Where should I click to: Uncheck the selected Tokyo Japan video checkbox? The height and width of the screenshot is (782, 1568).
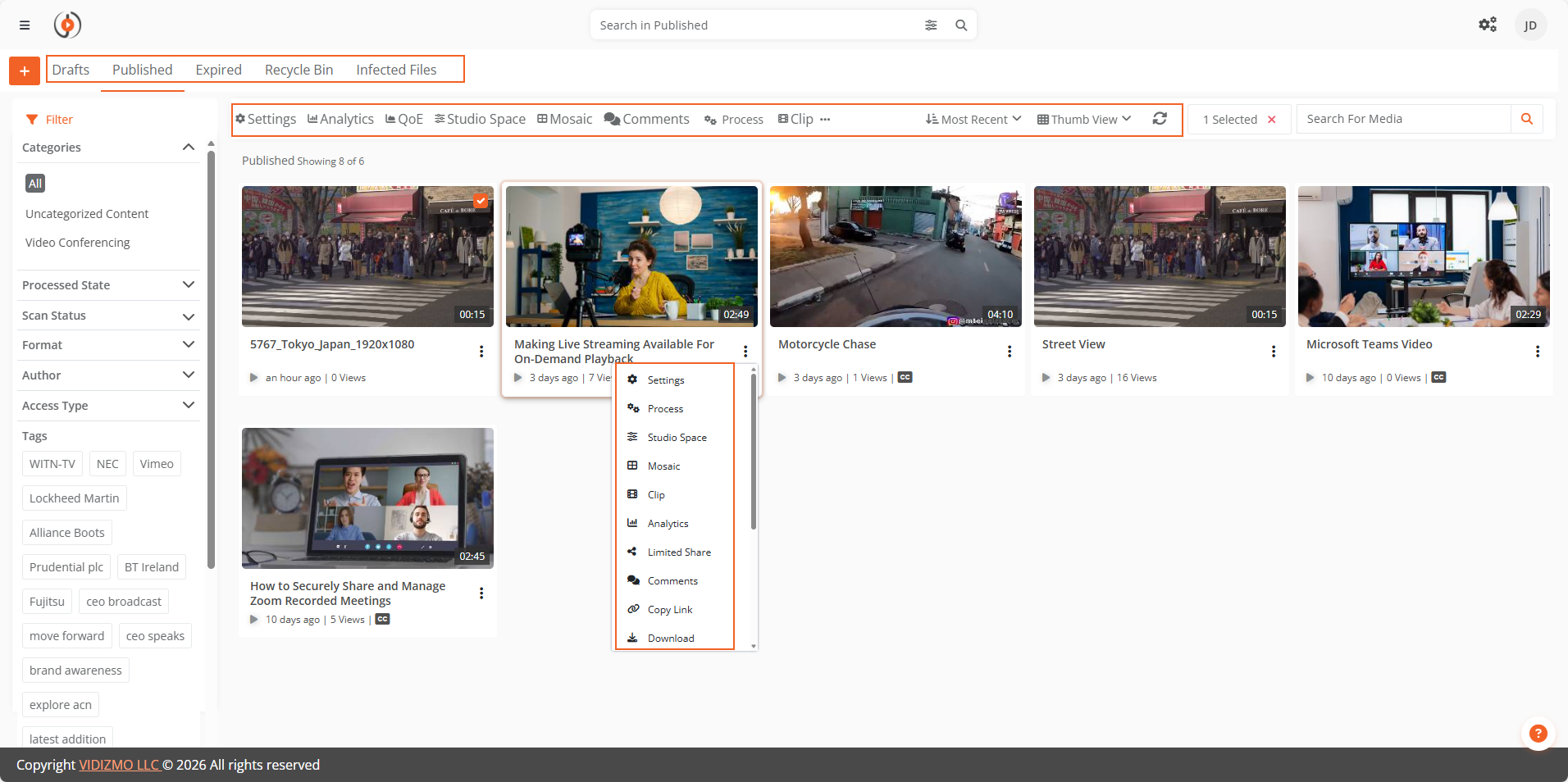pyautogui.click(x=481, y=200)
